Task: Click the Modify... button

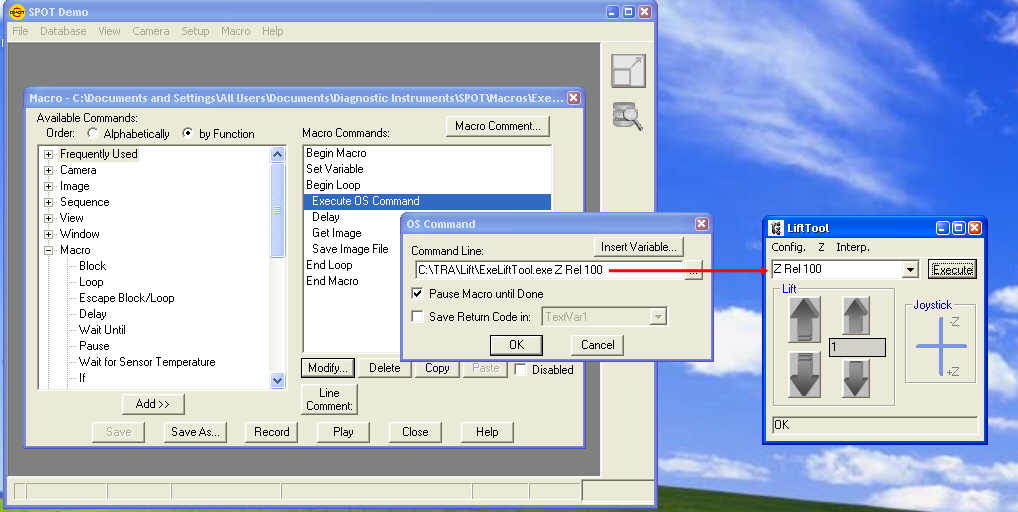Action: click(x=327, y=368)
